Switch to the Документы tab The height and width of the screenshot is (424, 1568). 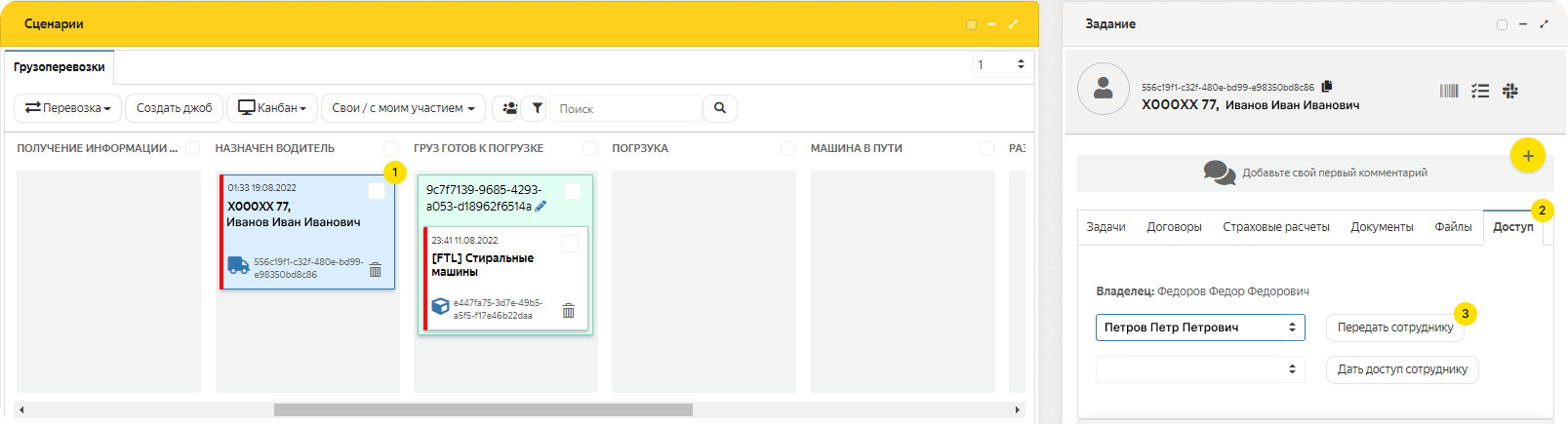pos(1382,227)
